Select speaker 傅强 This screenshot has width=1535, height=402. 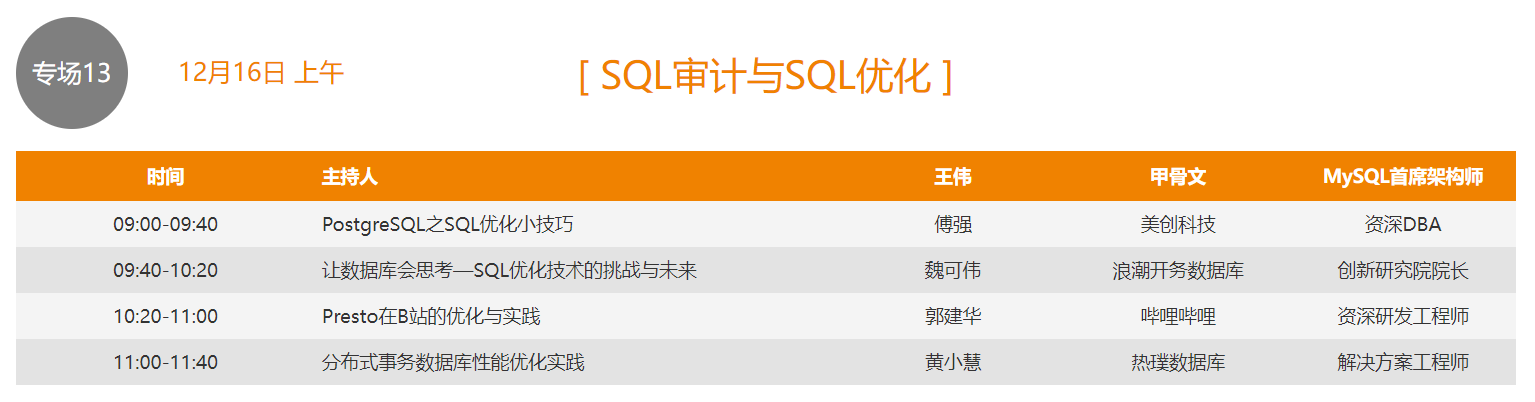[x=953, y=224]
